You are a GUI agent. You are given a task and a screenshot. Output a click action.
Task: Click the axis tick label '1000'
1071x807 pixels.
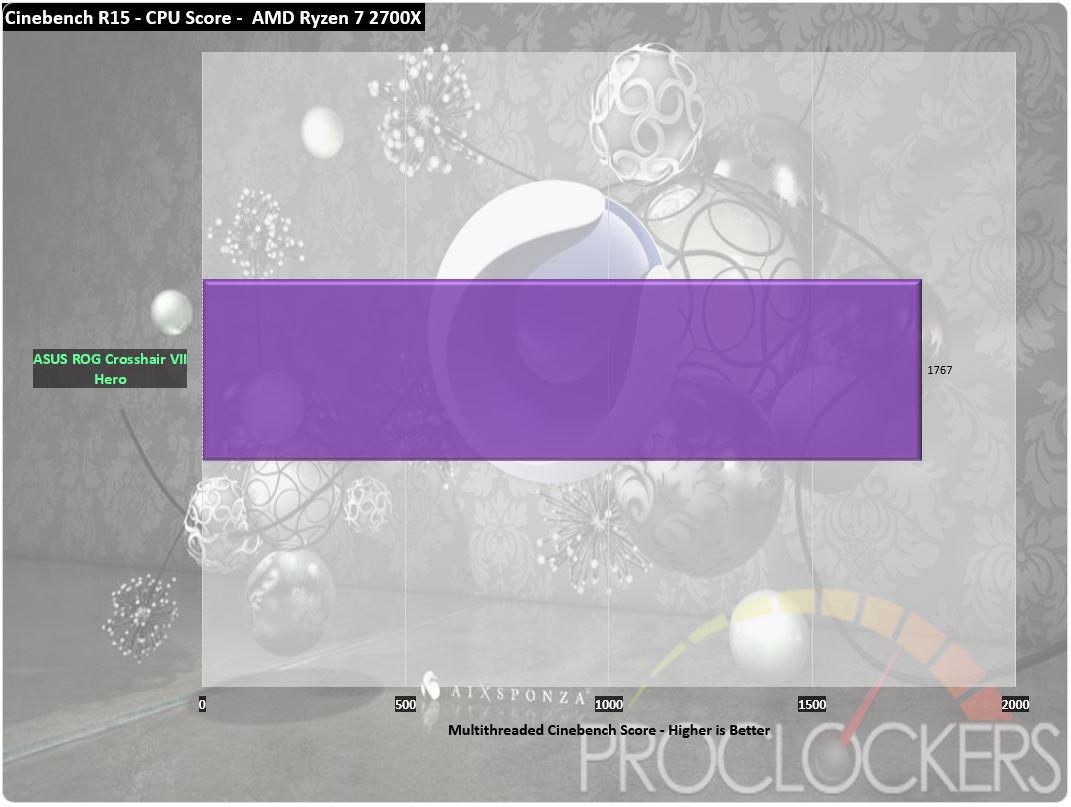(609, 705)
